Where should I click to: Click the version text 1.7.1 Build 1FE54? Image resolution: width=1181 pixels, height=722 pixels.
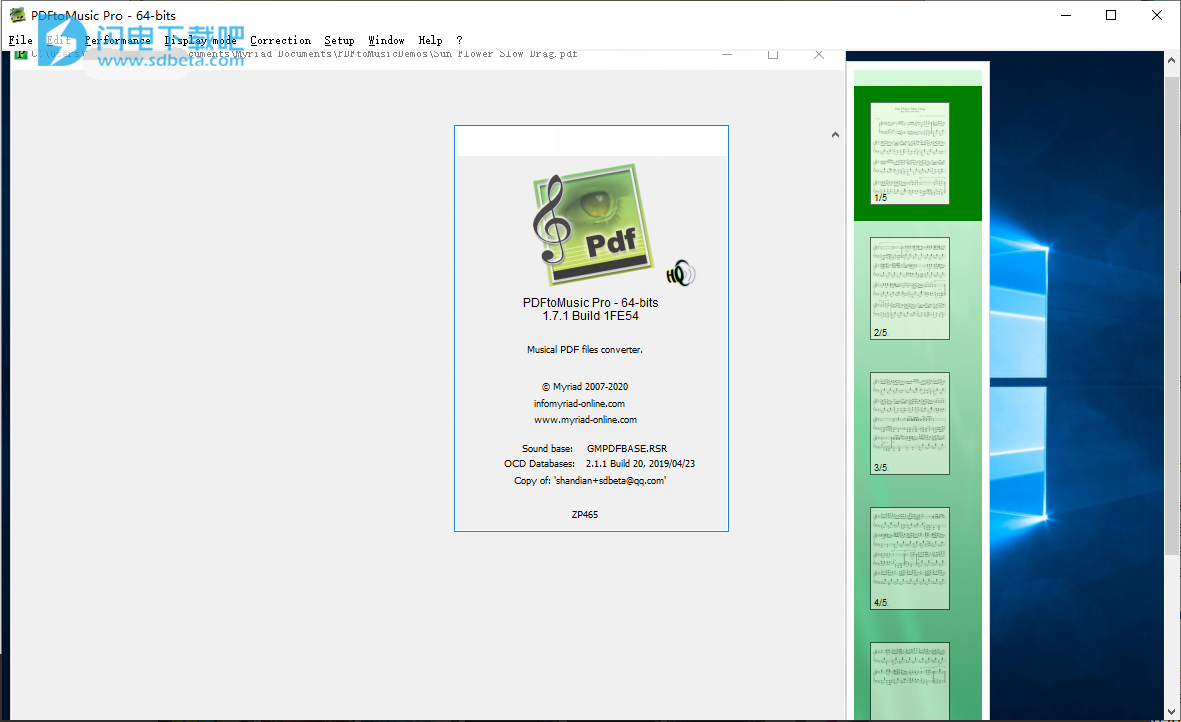pos(590,316)
